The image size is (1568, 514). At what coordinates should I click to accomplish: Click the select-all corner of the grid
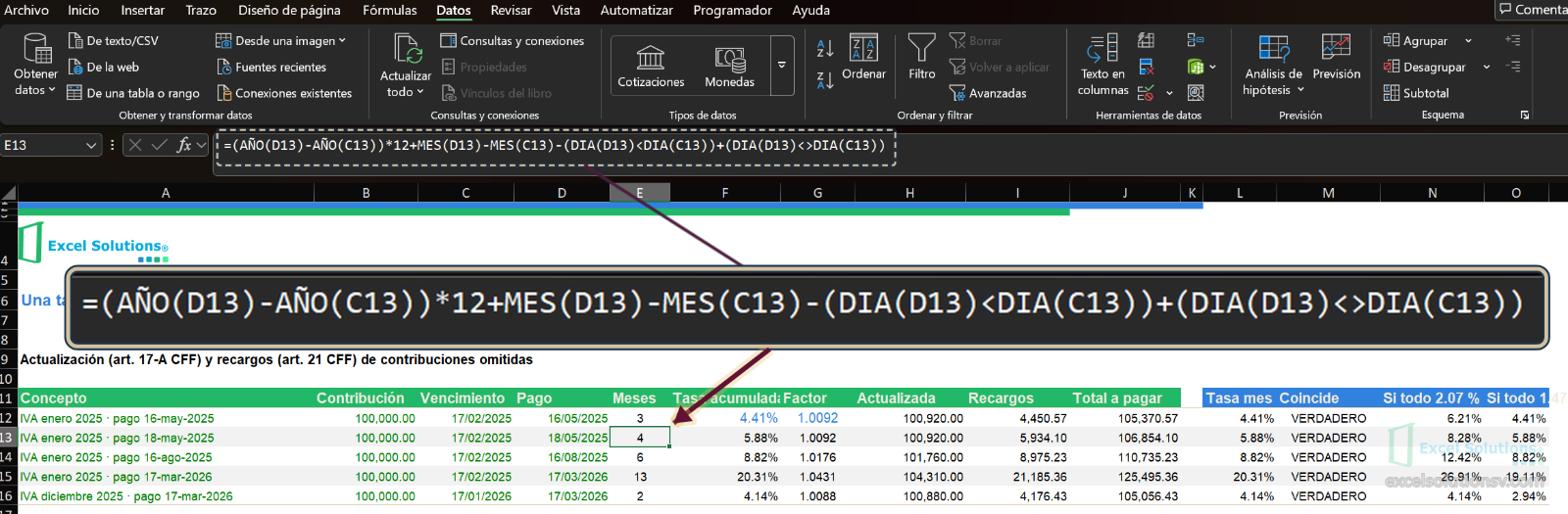click(8, 193)
